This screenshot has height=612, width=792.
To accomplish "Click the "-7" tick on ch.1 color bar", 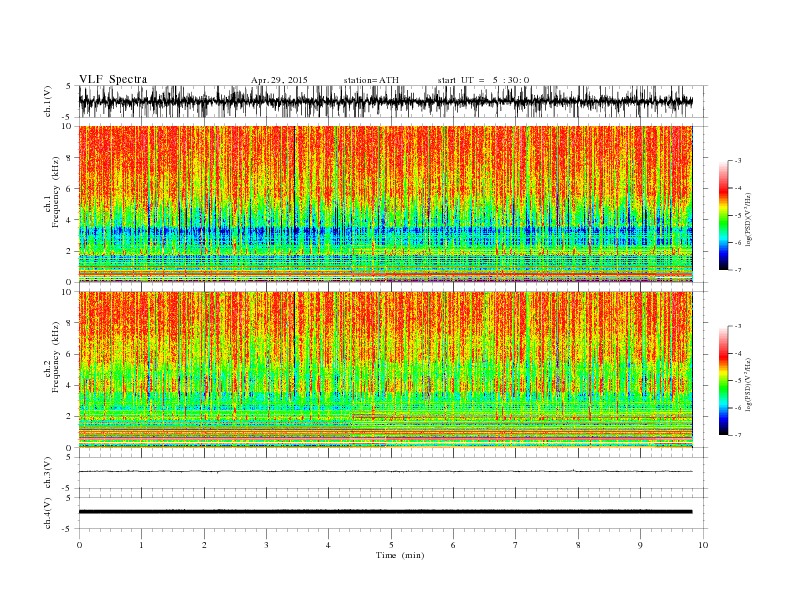I will click(x=737, y=270).
